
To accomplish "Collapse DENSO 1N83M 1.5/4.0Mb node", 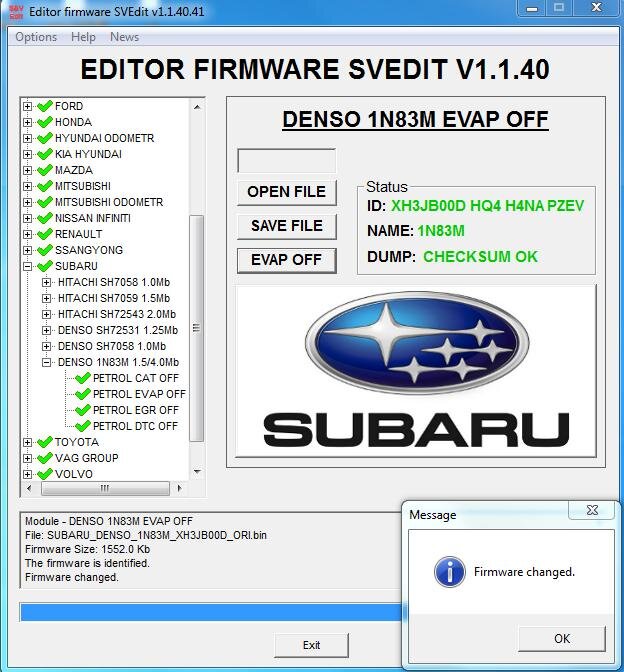I will pos(46,363).
